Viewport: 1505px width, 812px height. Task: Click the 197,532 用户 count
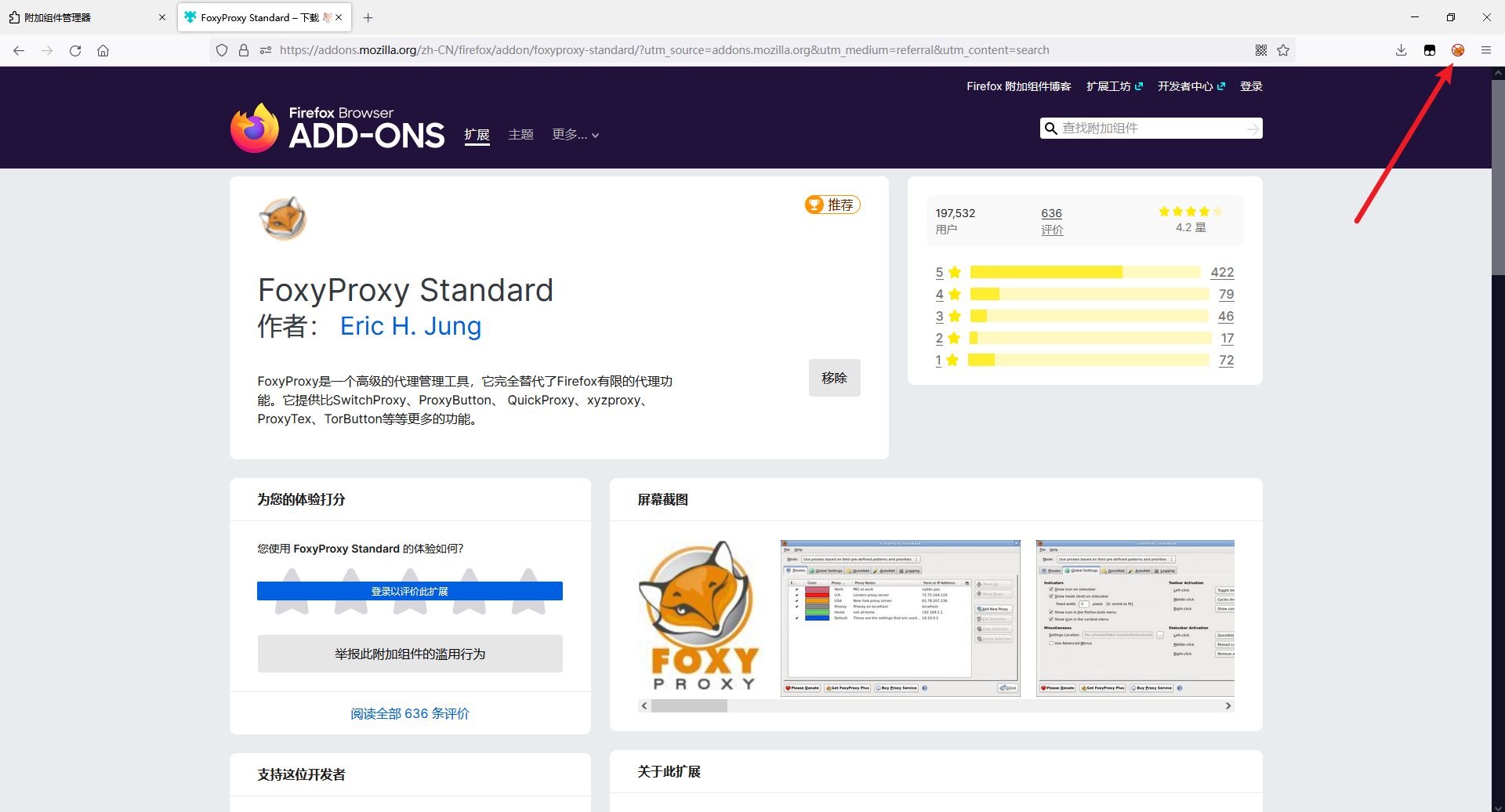click(x=956, y=221)
